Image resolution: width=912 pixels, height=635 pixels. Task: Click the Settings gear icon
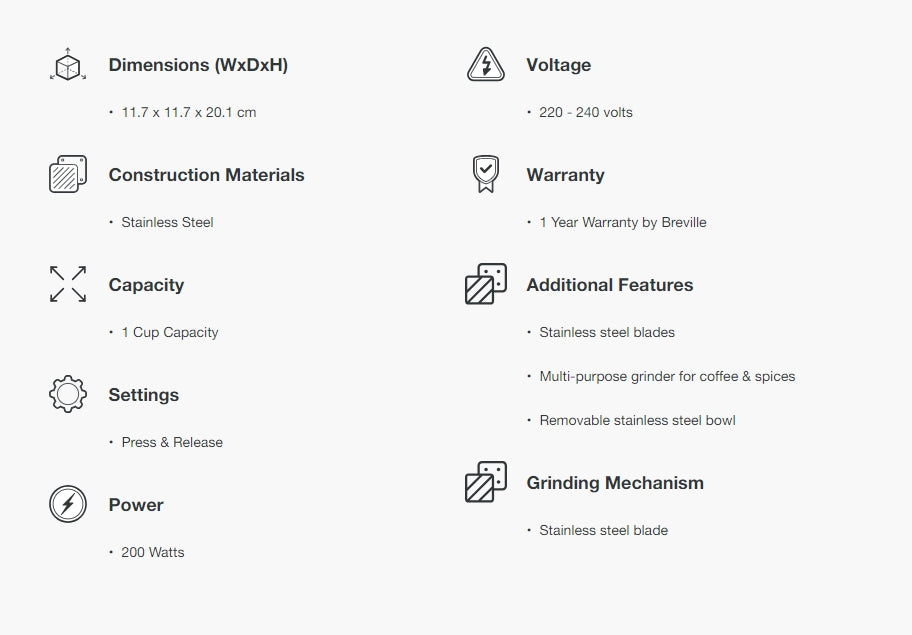point(68,394)
